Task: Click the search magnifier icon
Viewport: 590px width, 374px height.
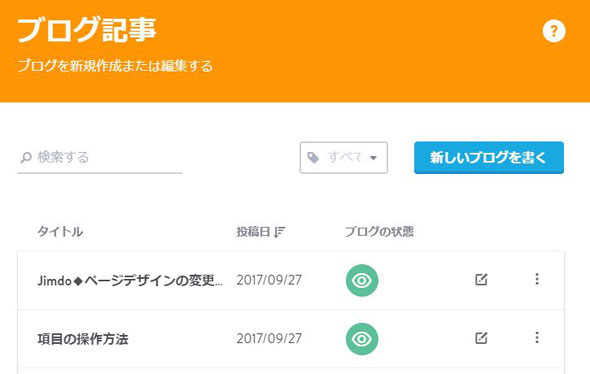Action: coord(26,157)
